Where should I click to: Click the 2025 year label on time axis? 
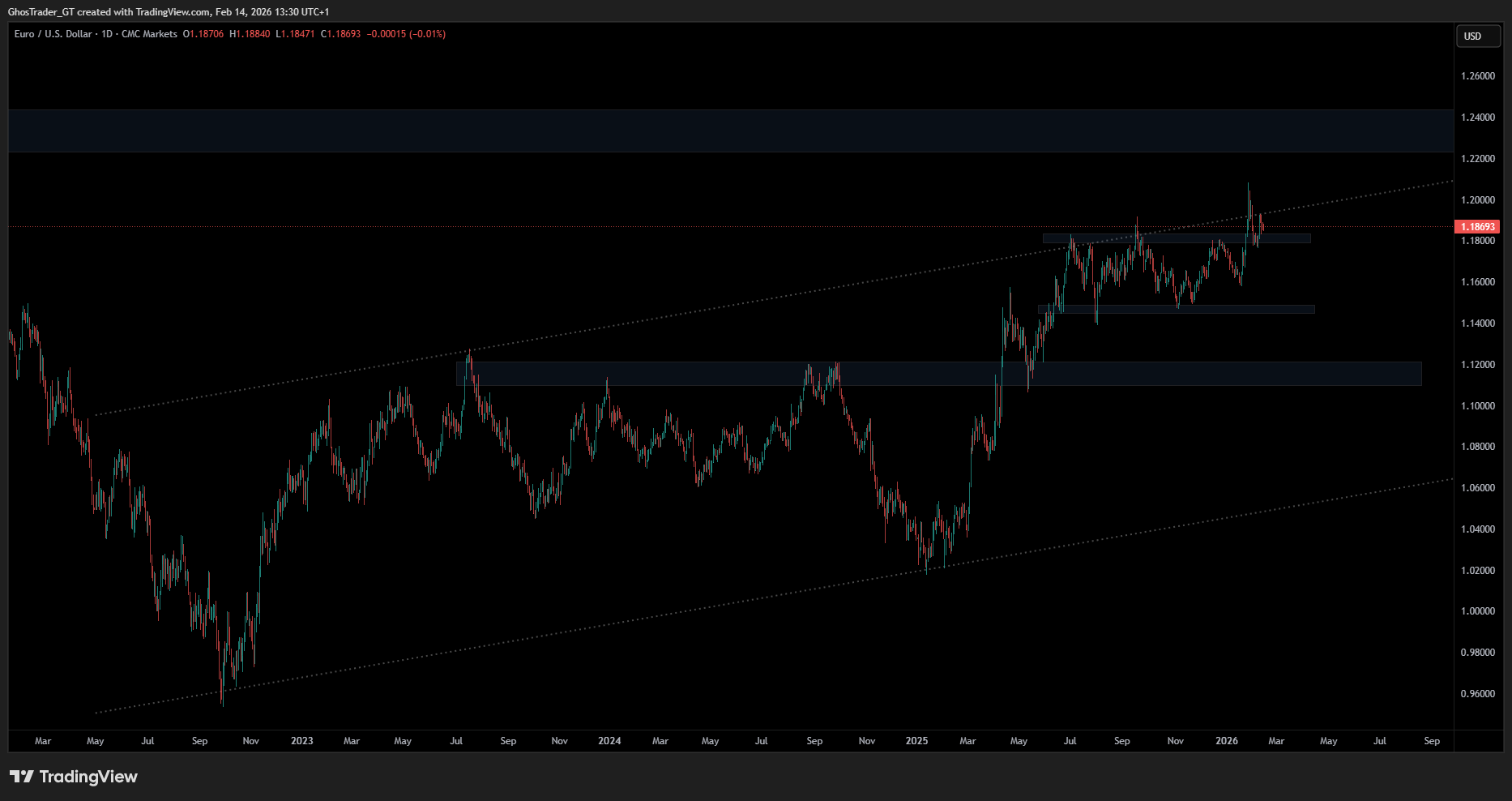(x=916, y=741)
